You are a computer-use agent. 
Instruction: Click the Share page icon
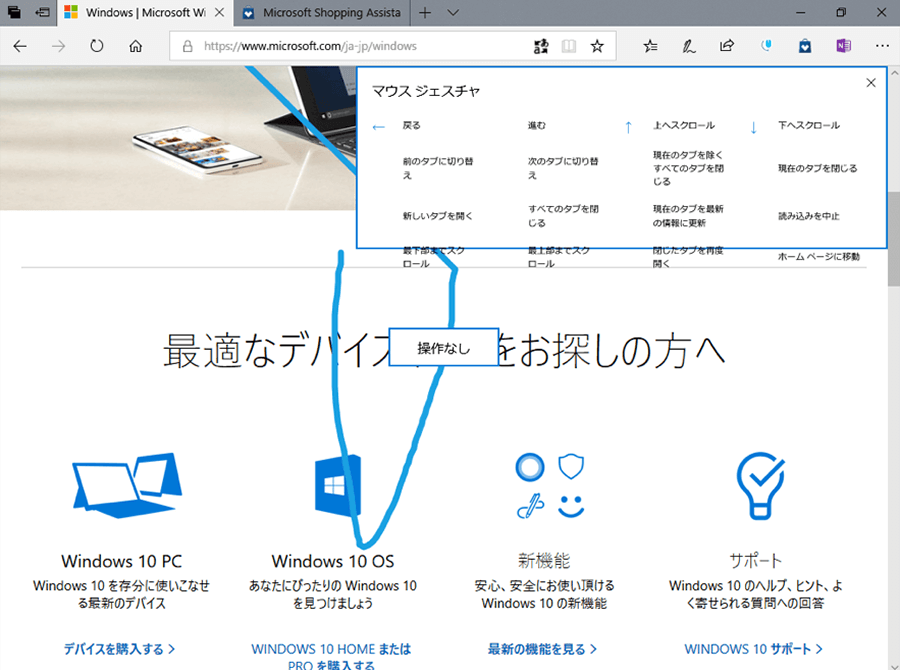(727, 46)
